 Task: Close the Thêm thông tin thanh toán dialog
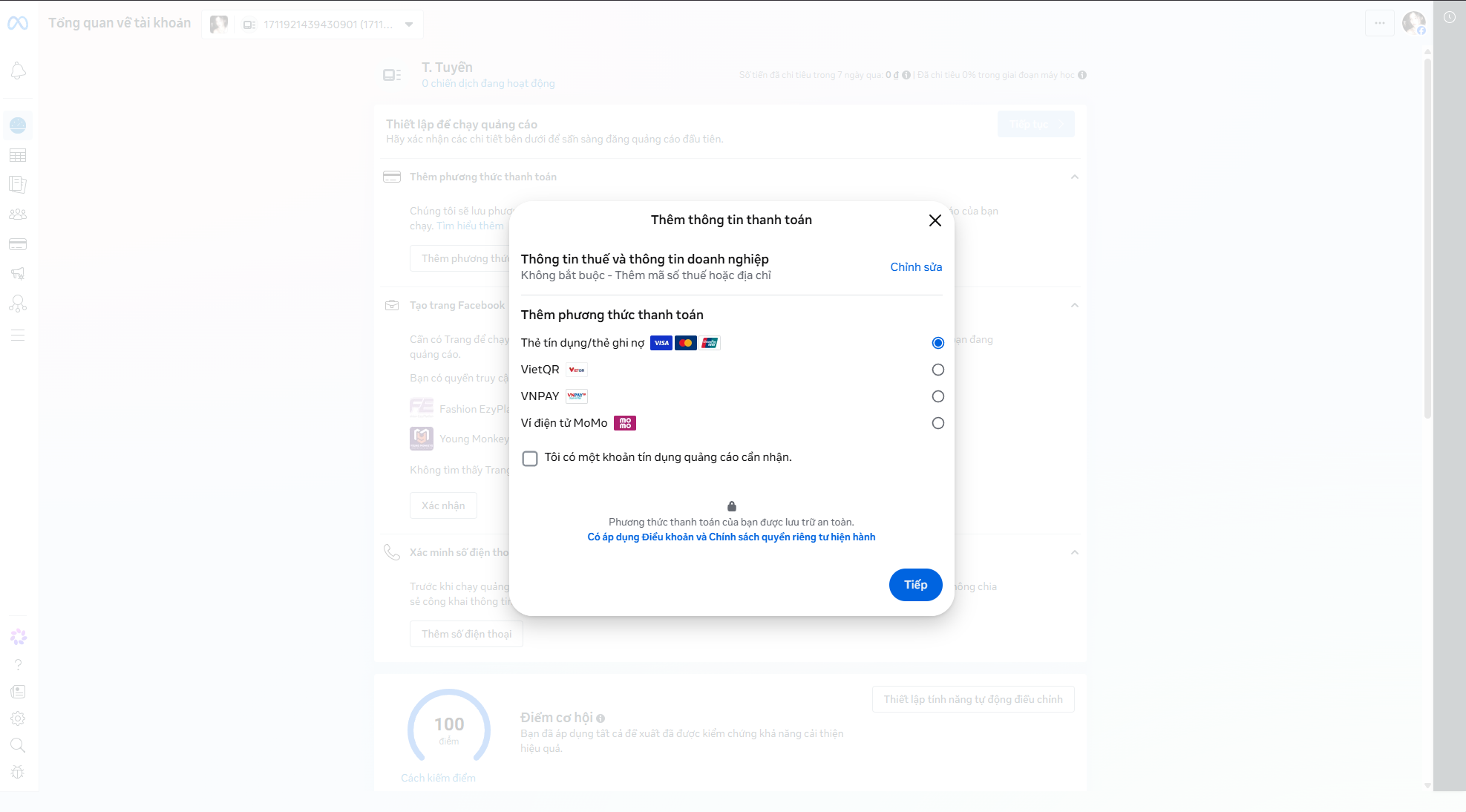point(935,220)
